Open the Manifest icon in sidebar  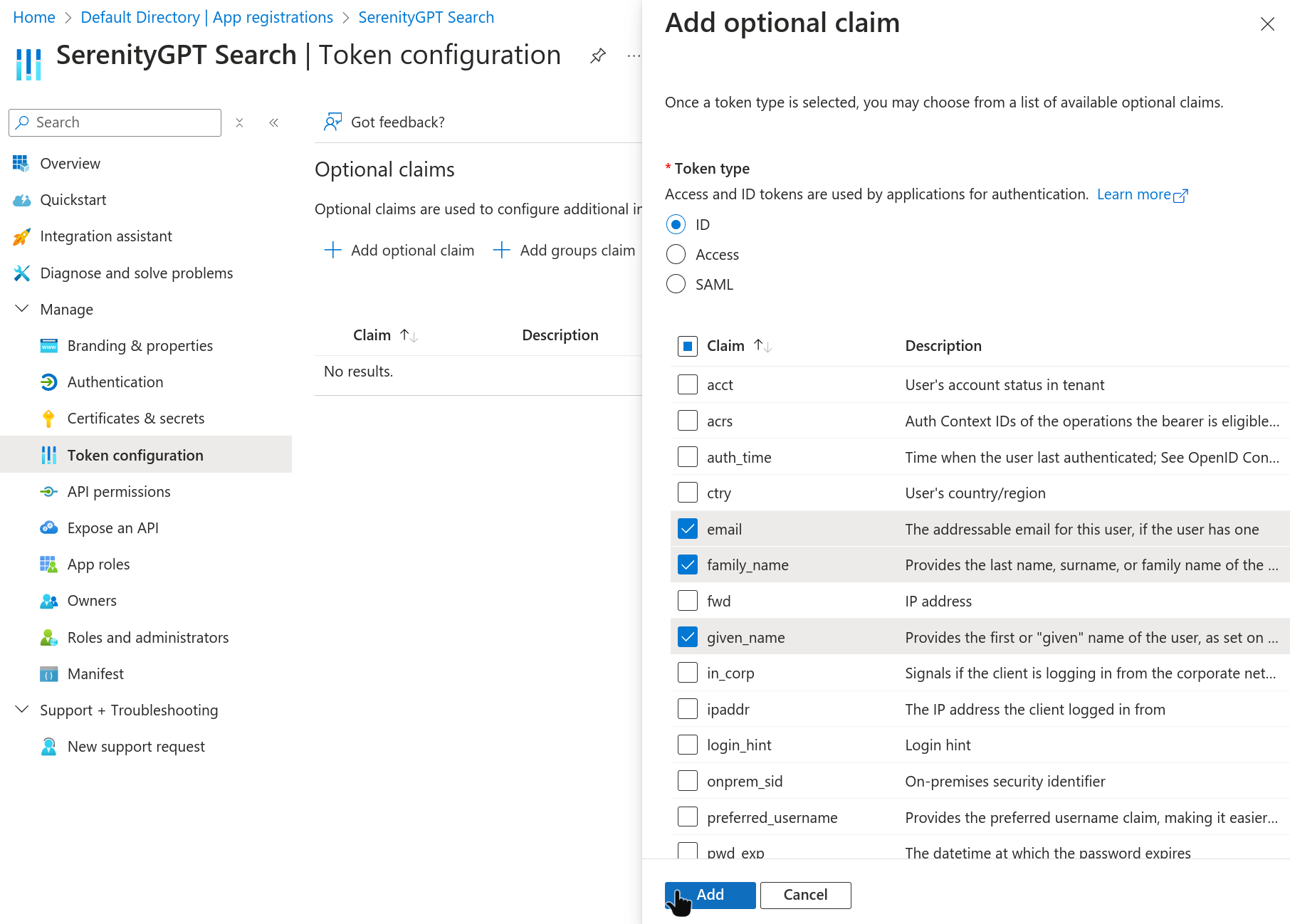[x=48, y=674]
